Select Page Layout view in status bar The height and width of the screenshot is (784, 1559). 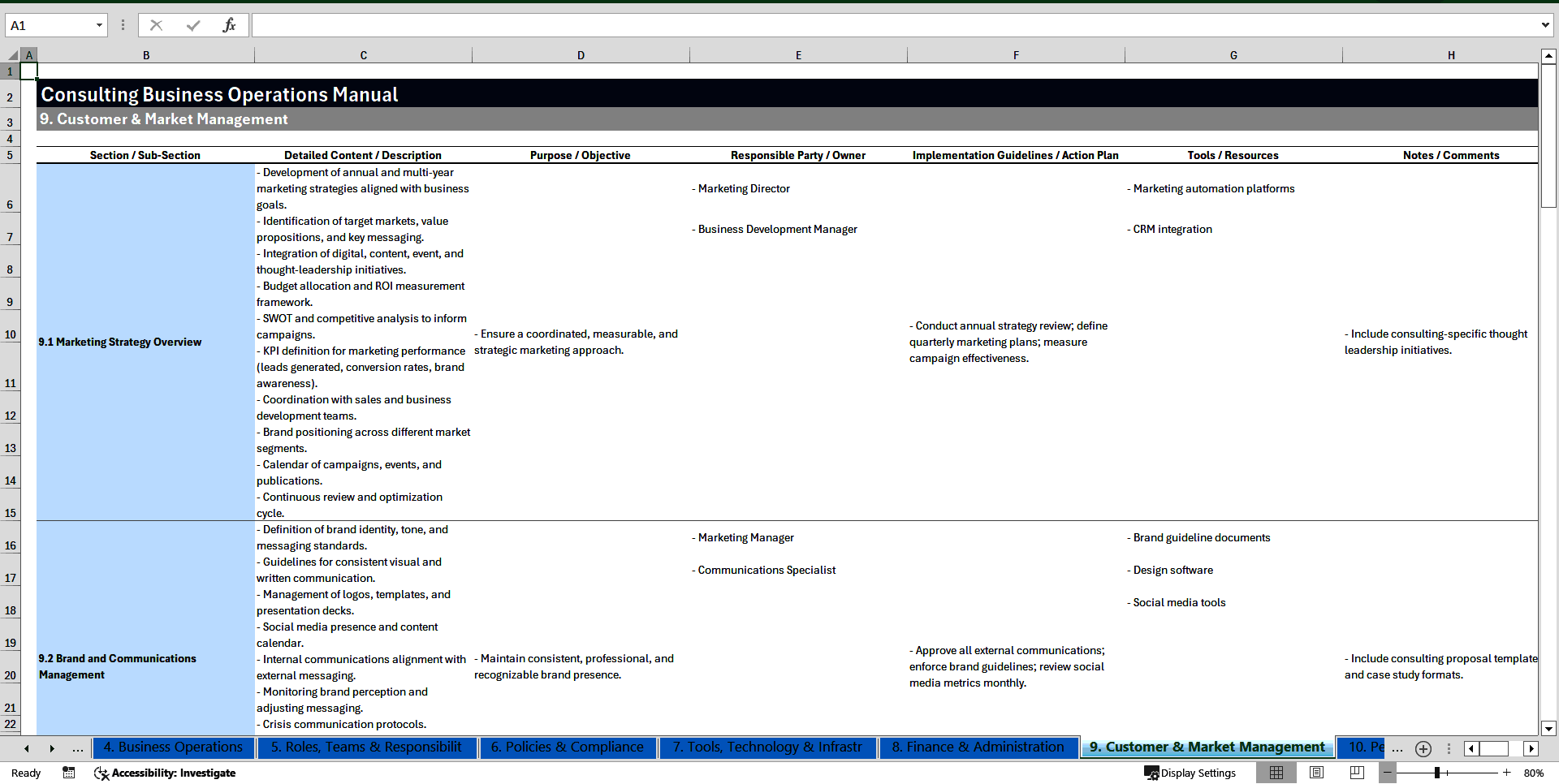[x=1316, y=773]
